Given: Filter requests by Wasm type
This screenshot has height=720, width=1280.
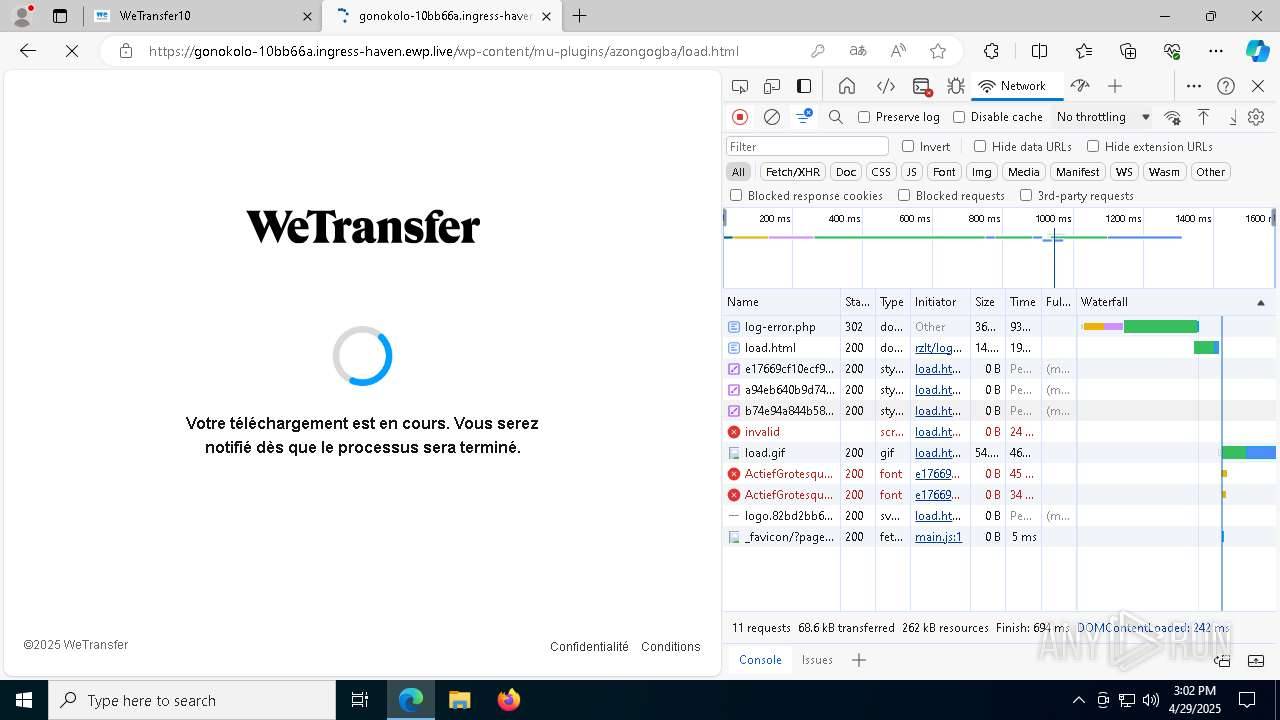Looking at the screenshot, I should click(x=1164, y=172).
